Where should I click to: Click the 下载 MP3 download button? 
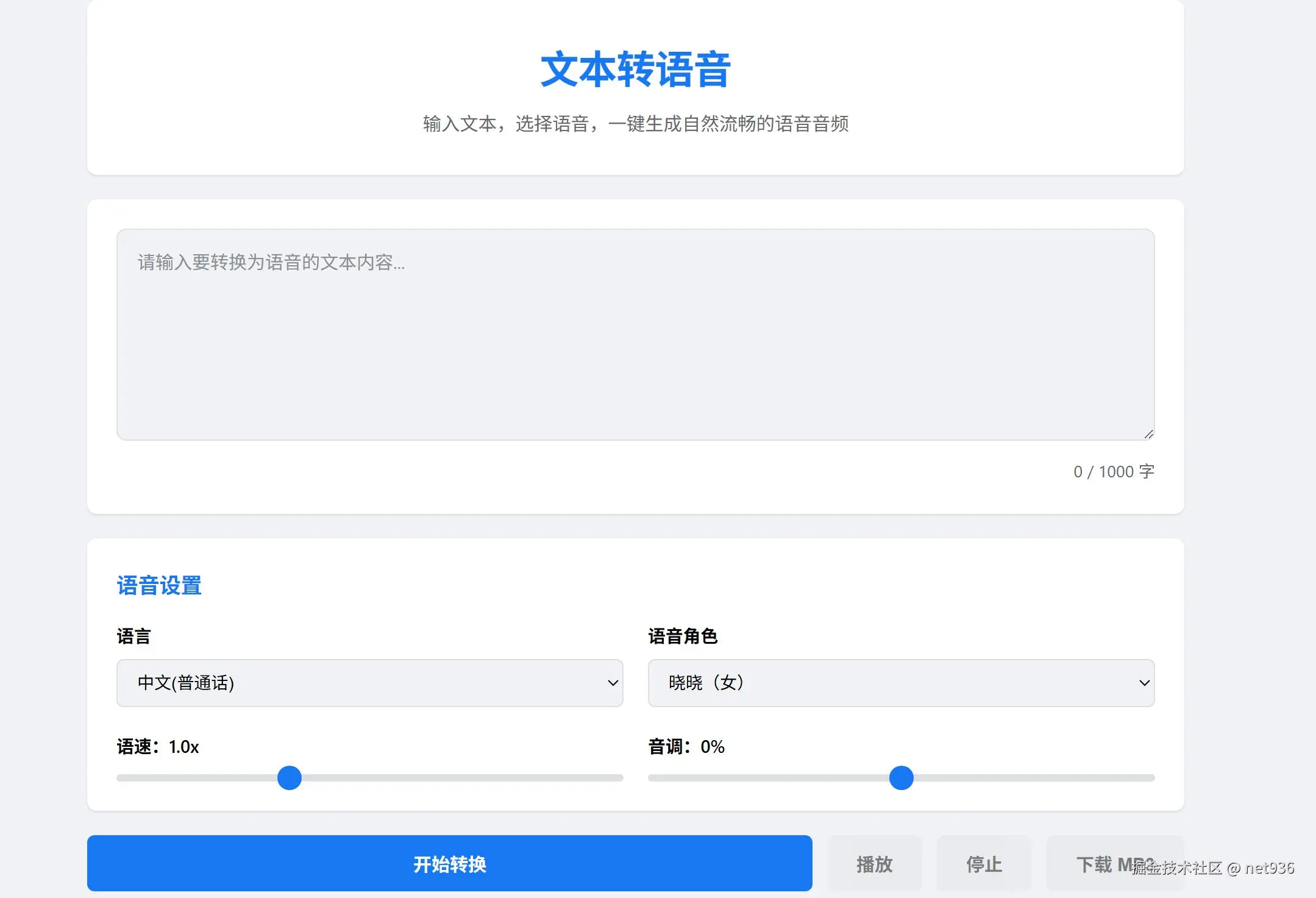1115,863
